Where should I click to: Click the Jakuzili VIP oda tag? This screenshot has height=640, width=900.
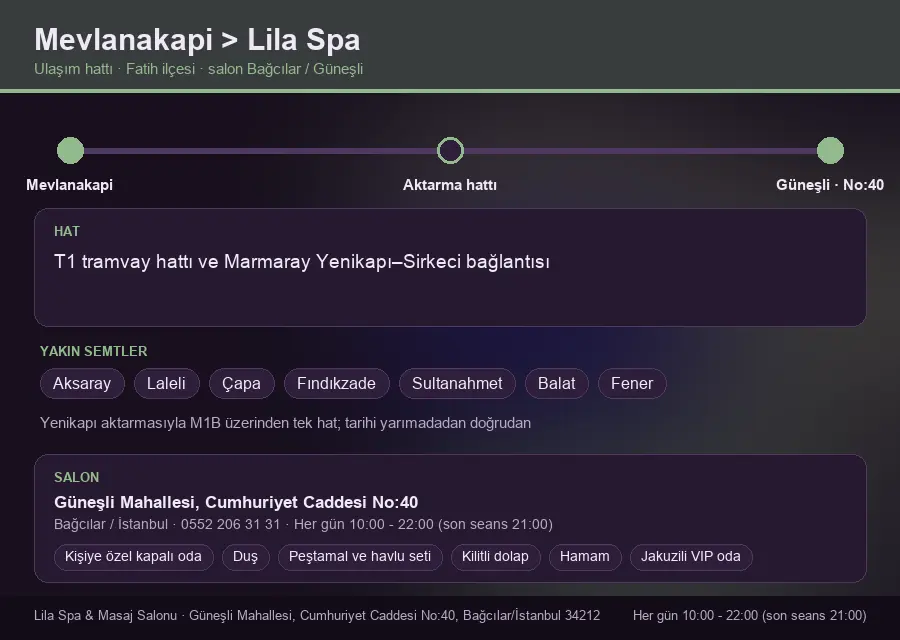(x=691, y=557)
